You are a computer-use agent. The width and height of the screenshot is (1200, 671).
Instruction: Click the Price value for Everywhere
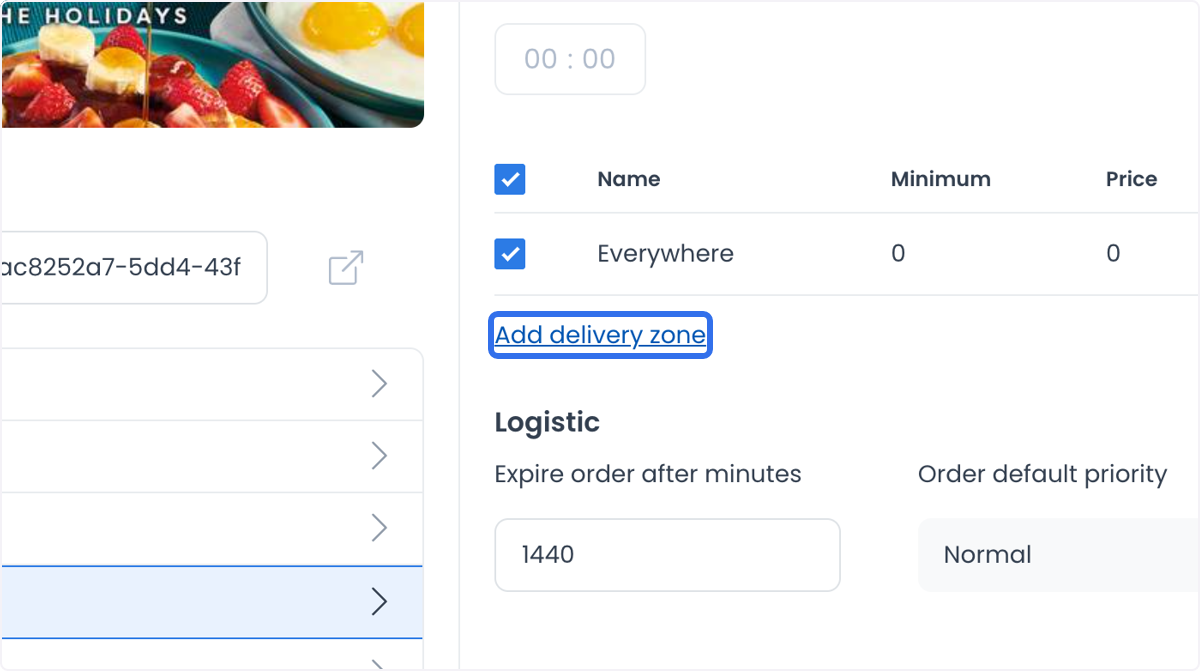(x=1113, y=254)
